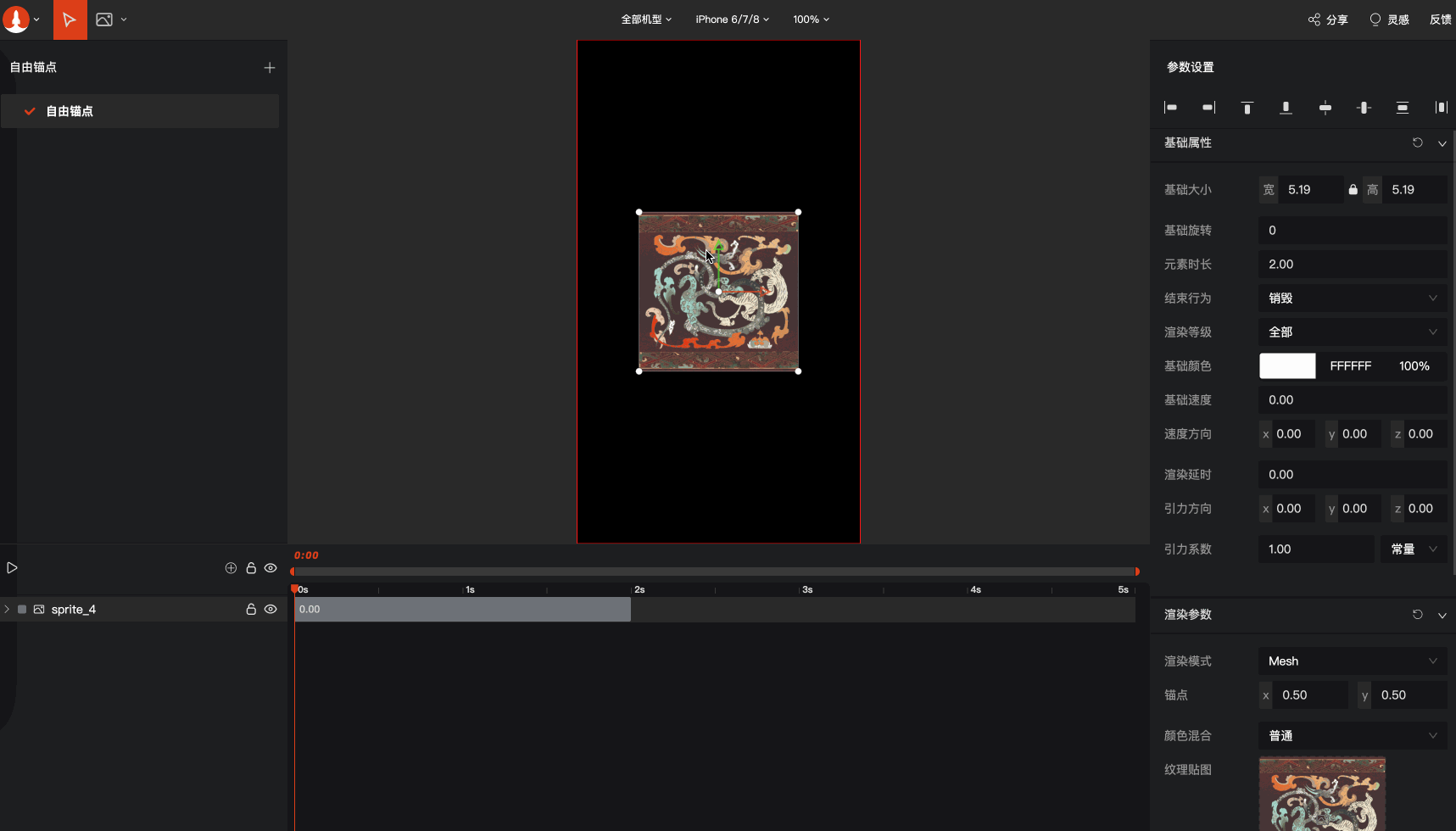The image size is (1456, 831).
Task: Click the 元素时长 duration field
Action: (1353, 265)
